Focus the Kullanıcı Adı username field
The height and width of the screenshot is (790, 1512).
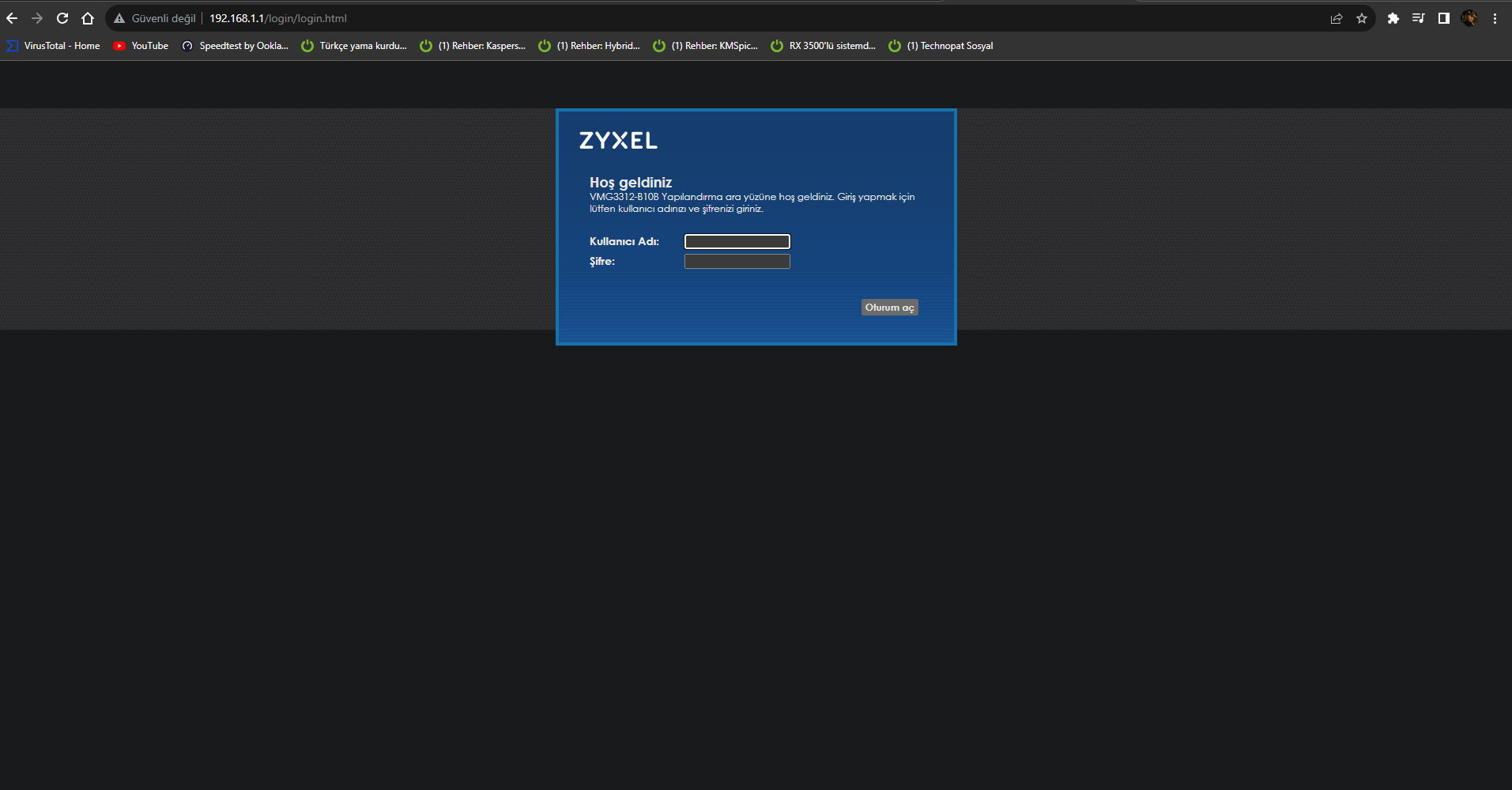point(737,241)
